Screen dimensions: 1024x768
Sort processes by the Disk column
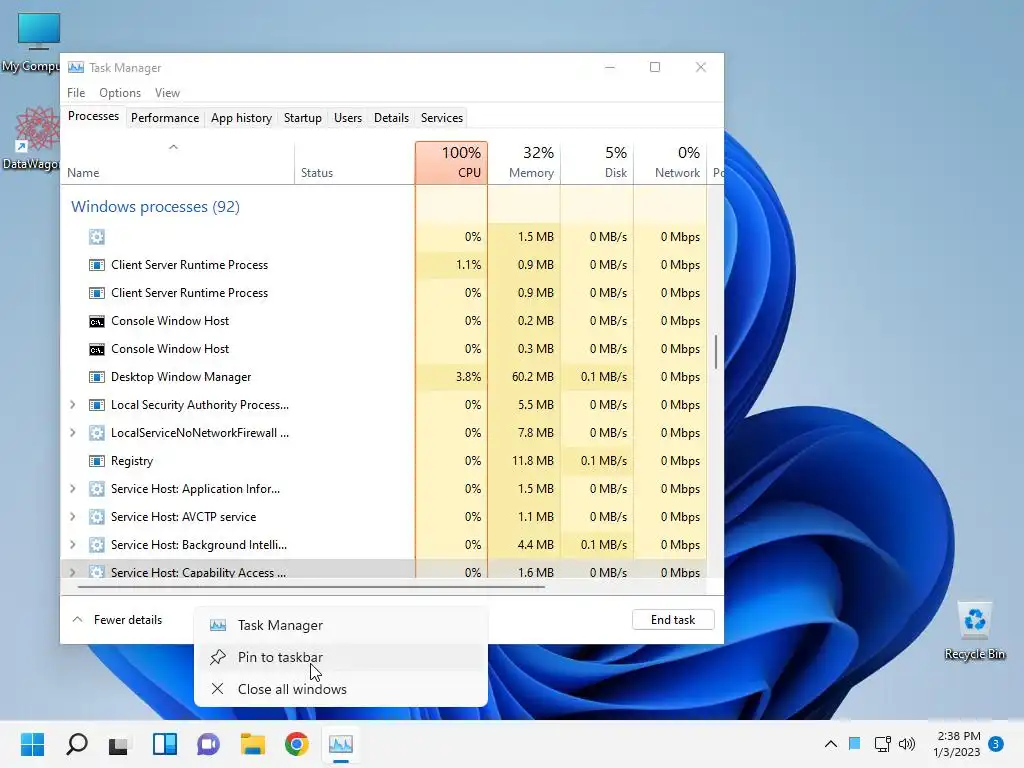tap(597, 163)
